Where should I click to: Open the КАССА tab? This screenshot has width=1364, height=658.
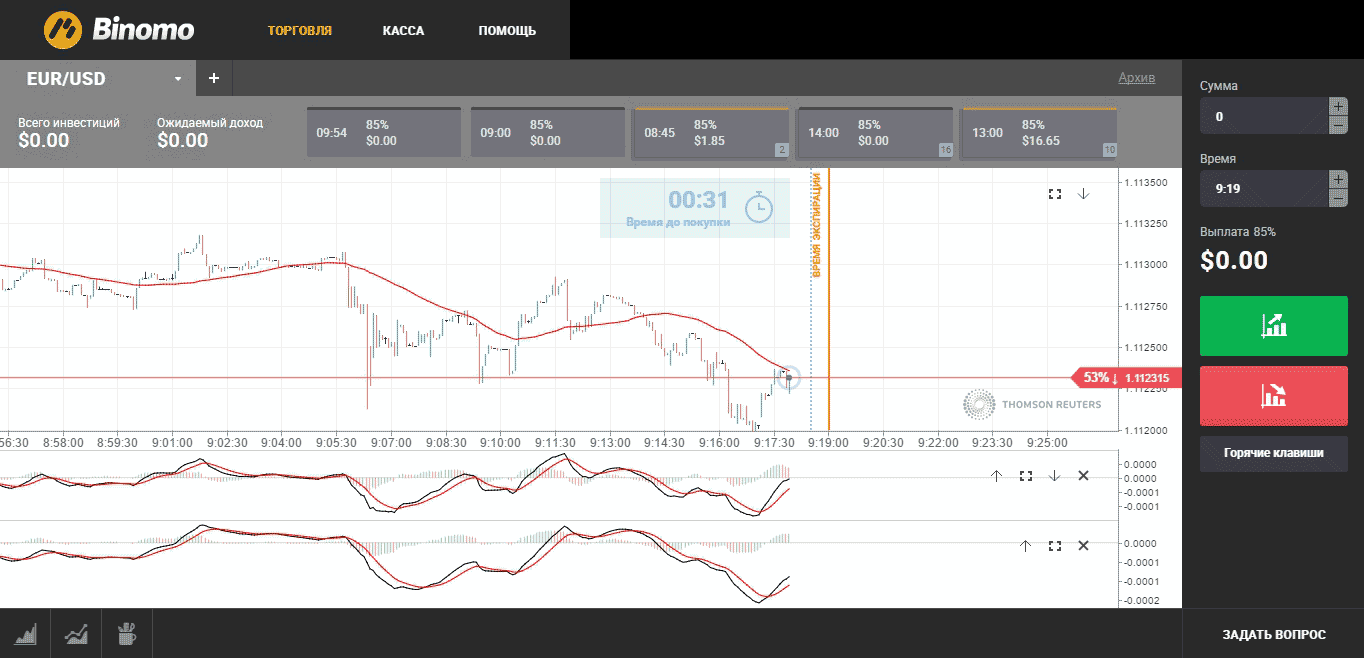[x=403, y=31]
